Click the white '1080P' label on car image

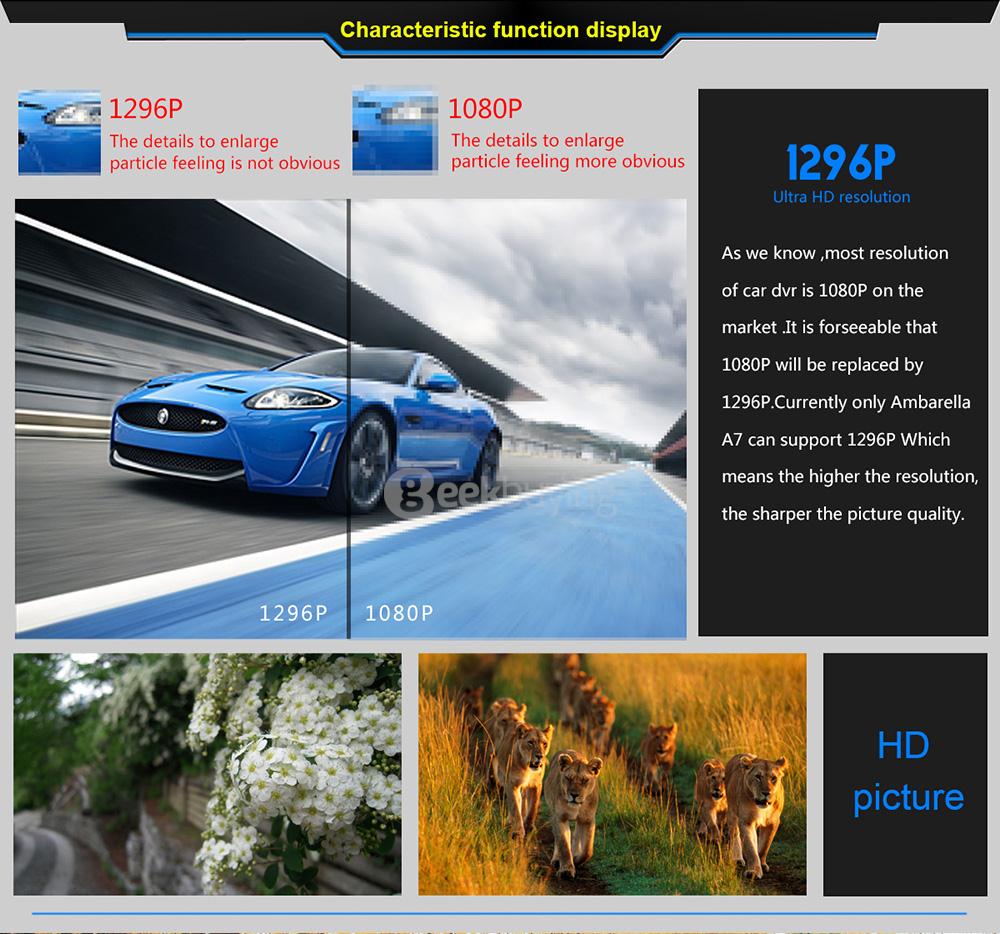pyautogui.click(x=399, y=613)
